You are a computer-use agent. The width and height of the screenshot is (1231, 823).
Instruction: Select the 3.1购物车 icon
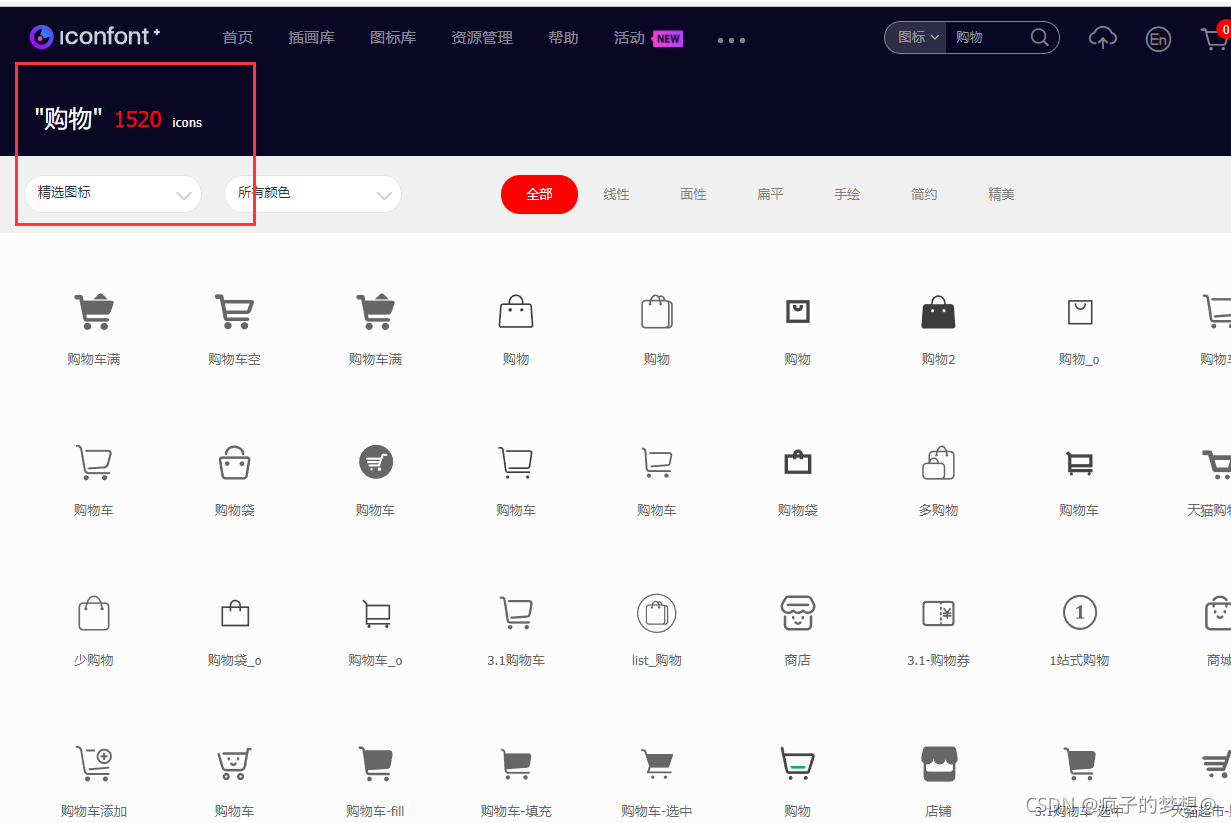[516, 613]
